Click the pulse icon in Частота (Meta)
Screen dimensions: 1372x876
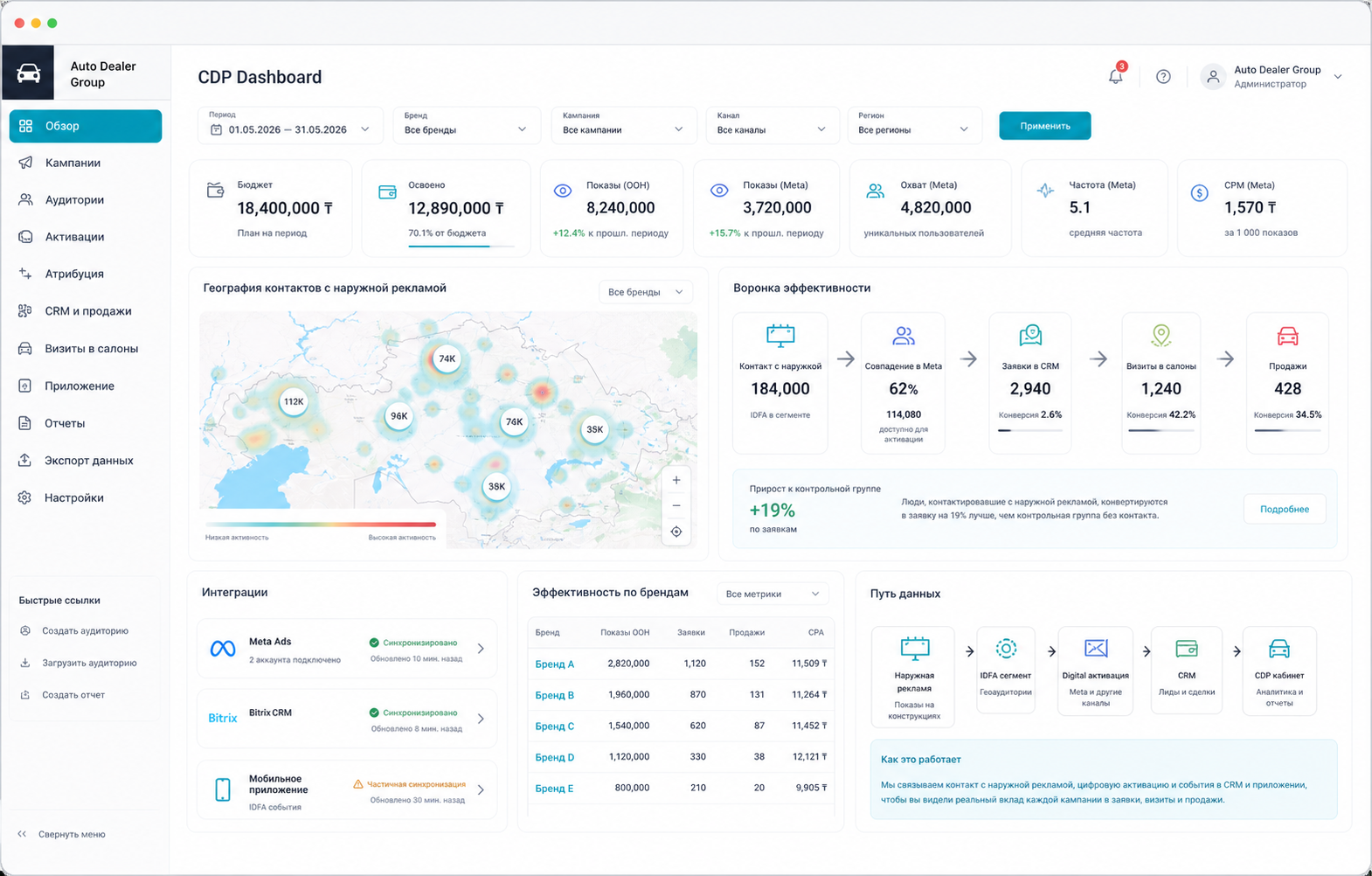[1045, 191]
